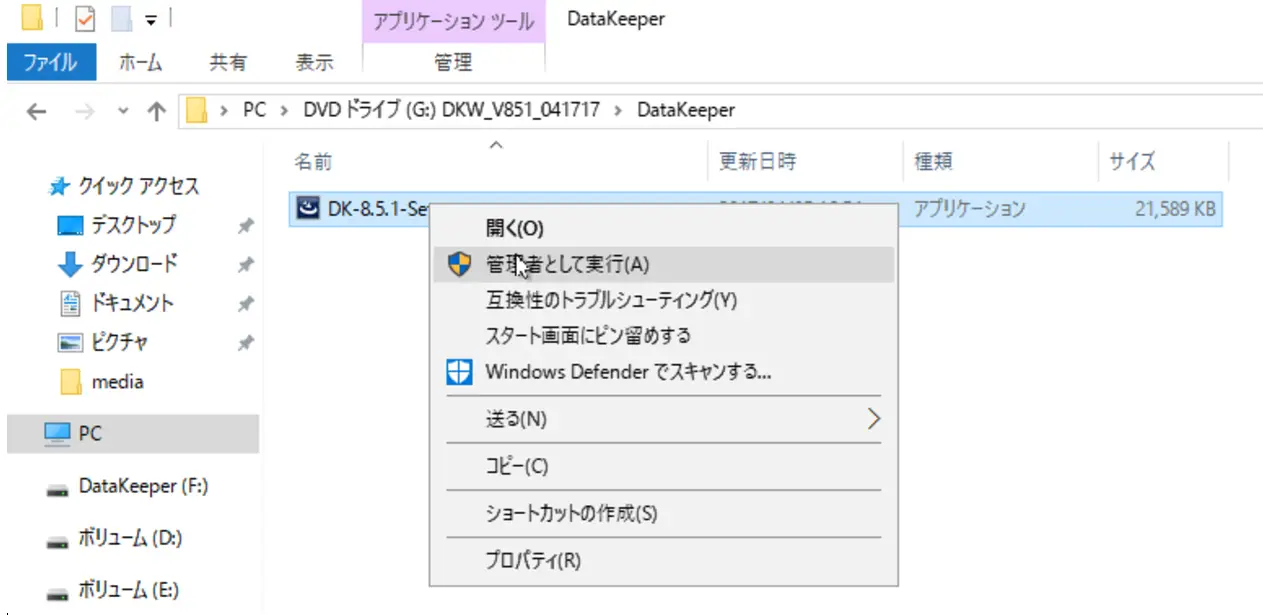The width and height of the screenshot is (1263, 615).
Task: Open ボリューム (D:) drive
Action: click(130, 538)
